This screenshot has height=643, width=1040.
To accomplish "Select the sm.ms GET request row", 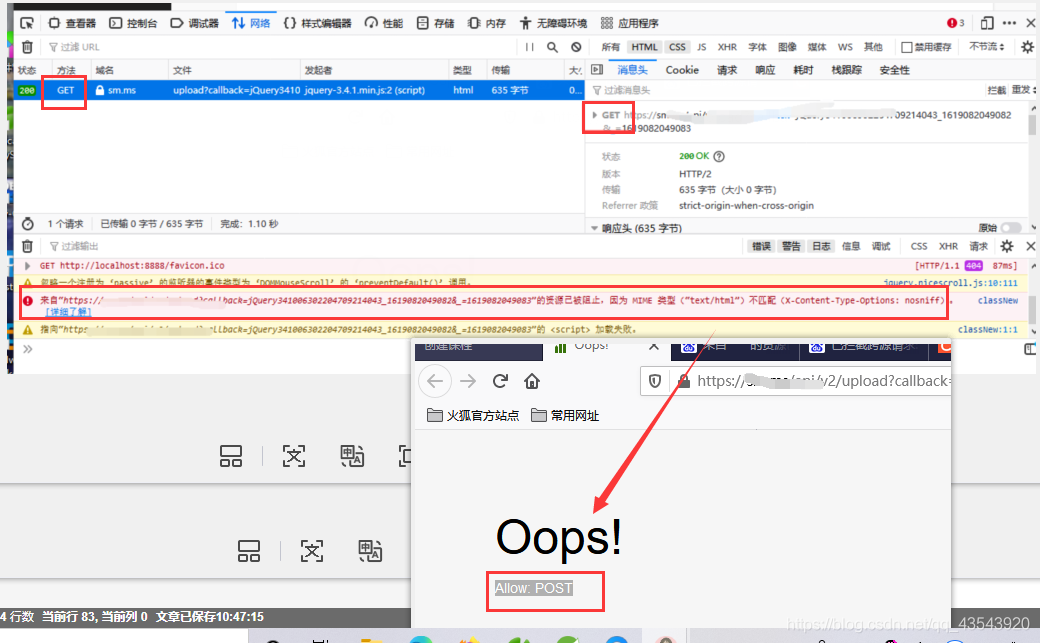I will (298, 90).
